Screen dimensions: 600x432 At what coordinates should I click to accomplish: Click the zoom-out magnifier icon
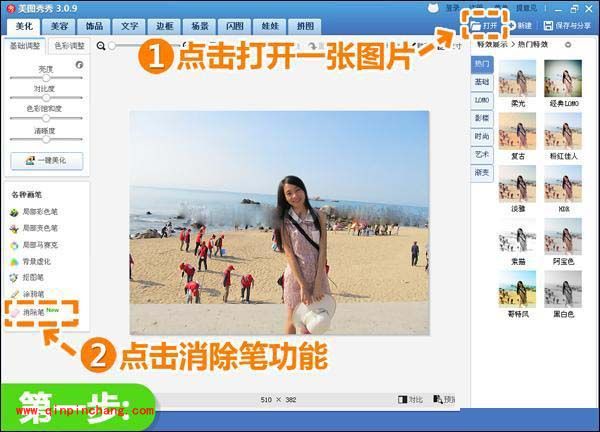click(x=101, y=46)
